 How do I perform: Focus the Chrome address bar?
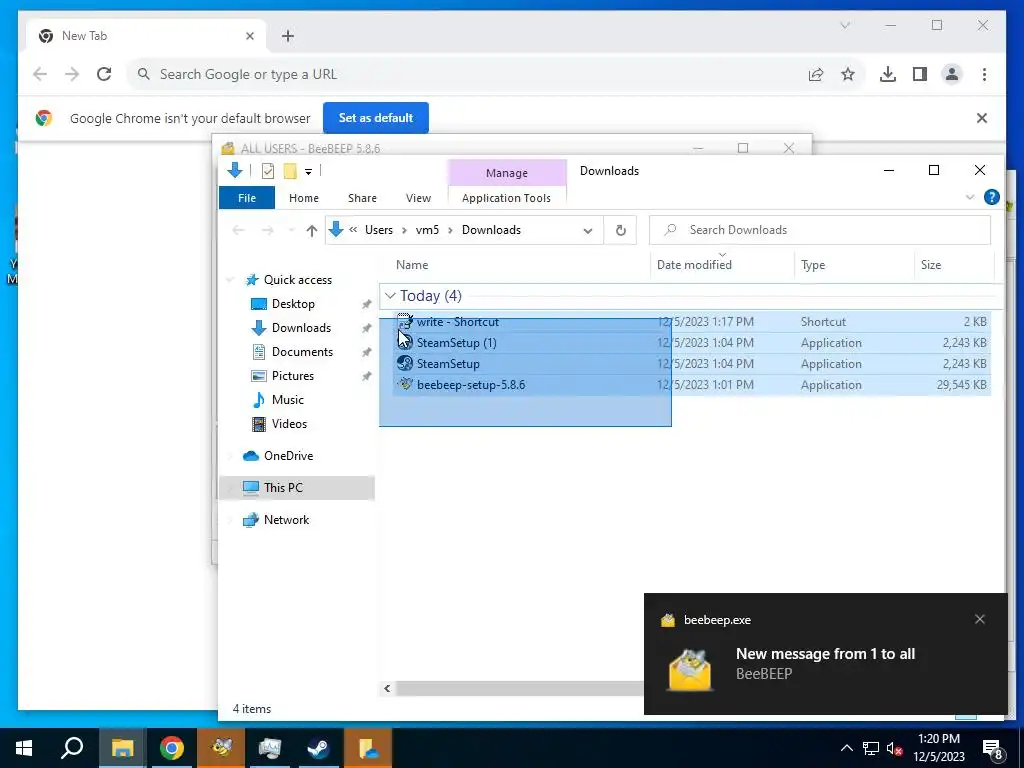point(470,74)
